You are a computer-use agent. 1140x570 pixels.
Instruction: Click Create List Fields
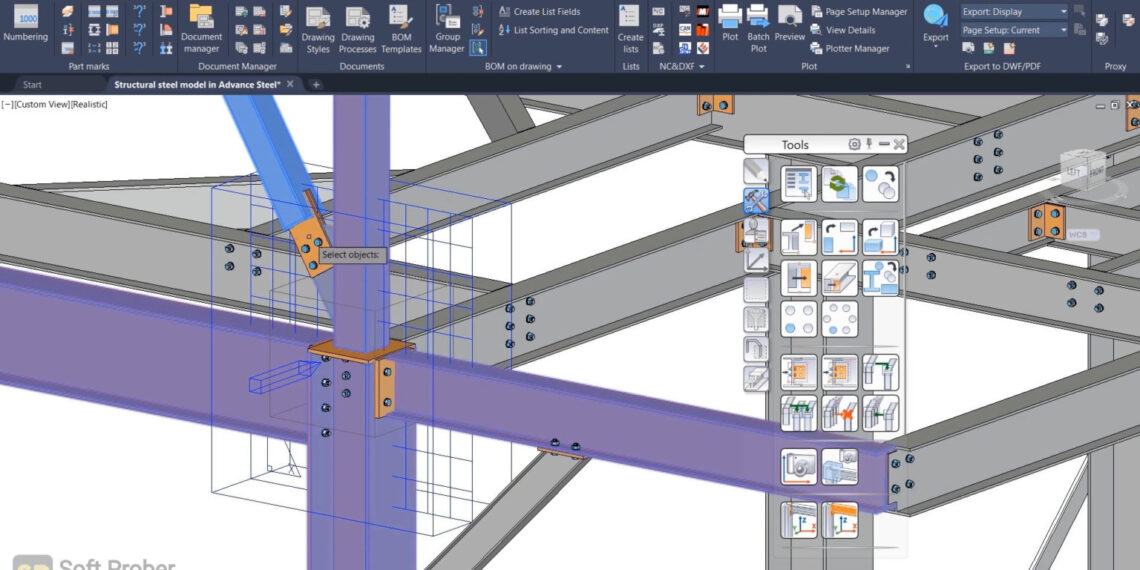pyautogui.click(x=540, y=12)
